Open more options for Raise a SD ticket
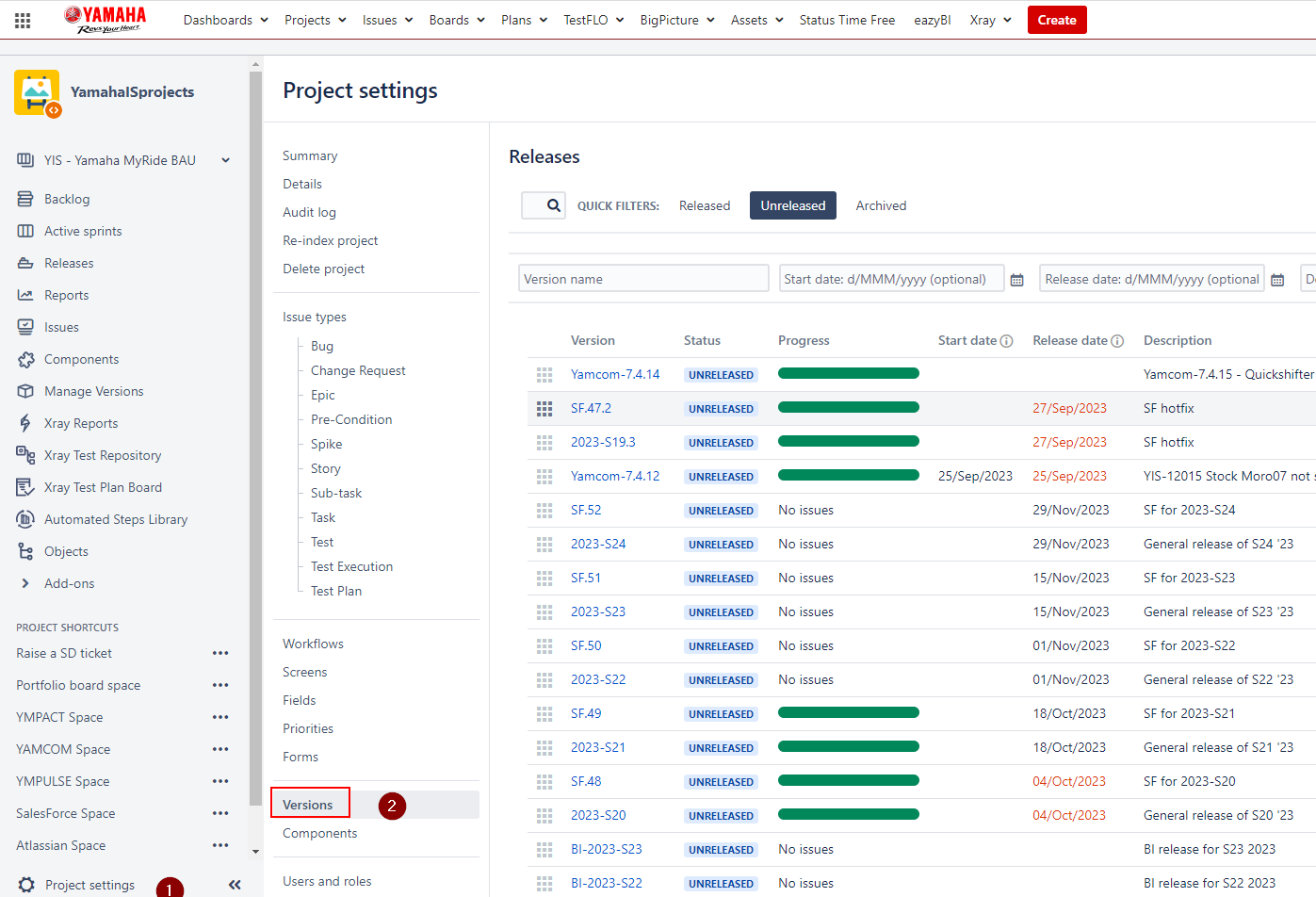Viewport: 1316px width, 897px height. [220, 653]
